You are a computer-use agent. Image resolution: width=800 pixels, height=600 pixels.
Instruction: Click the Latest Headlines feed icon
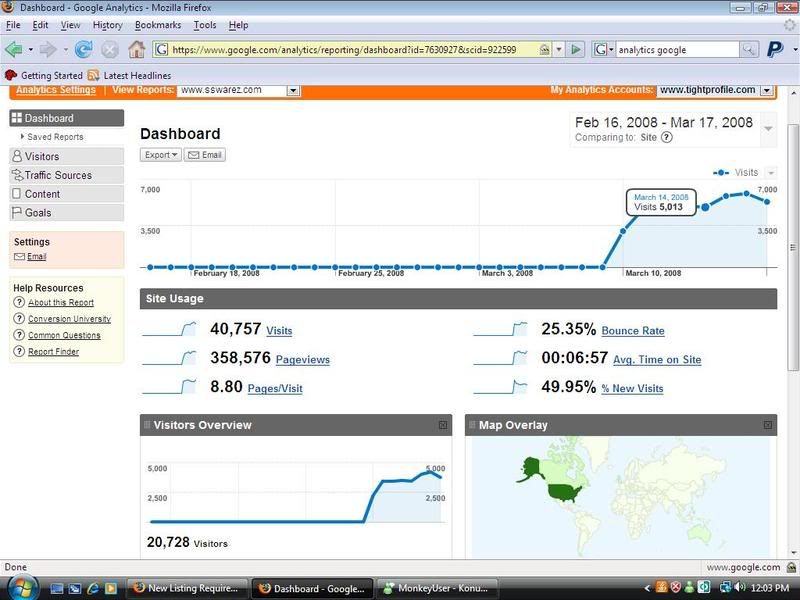pos(93,75)
